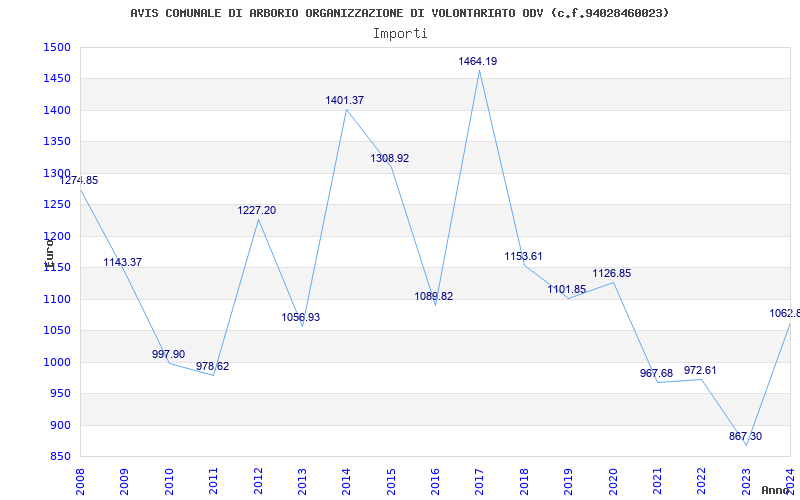Click data label 1227.20
The height and width of the screenshot is (500, 800).
pos(257,210)
